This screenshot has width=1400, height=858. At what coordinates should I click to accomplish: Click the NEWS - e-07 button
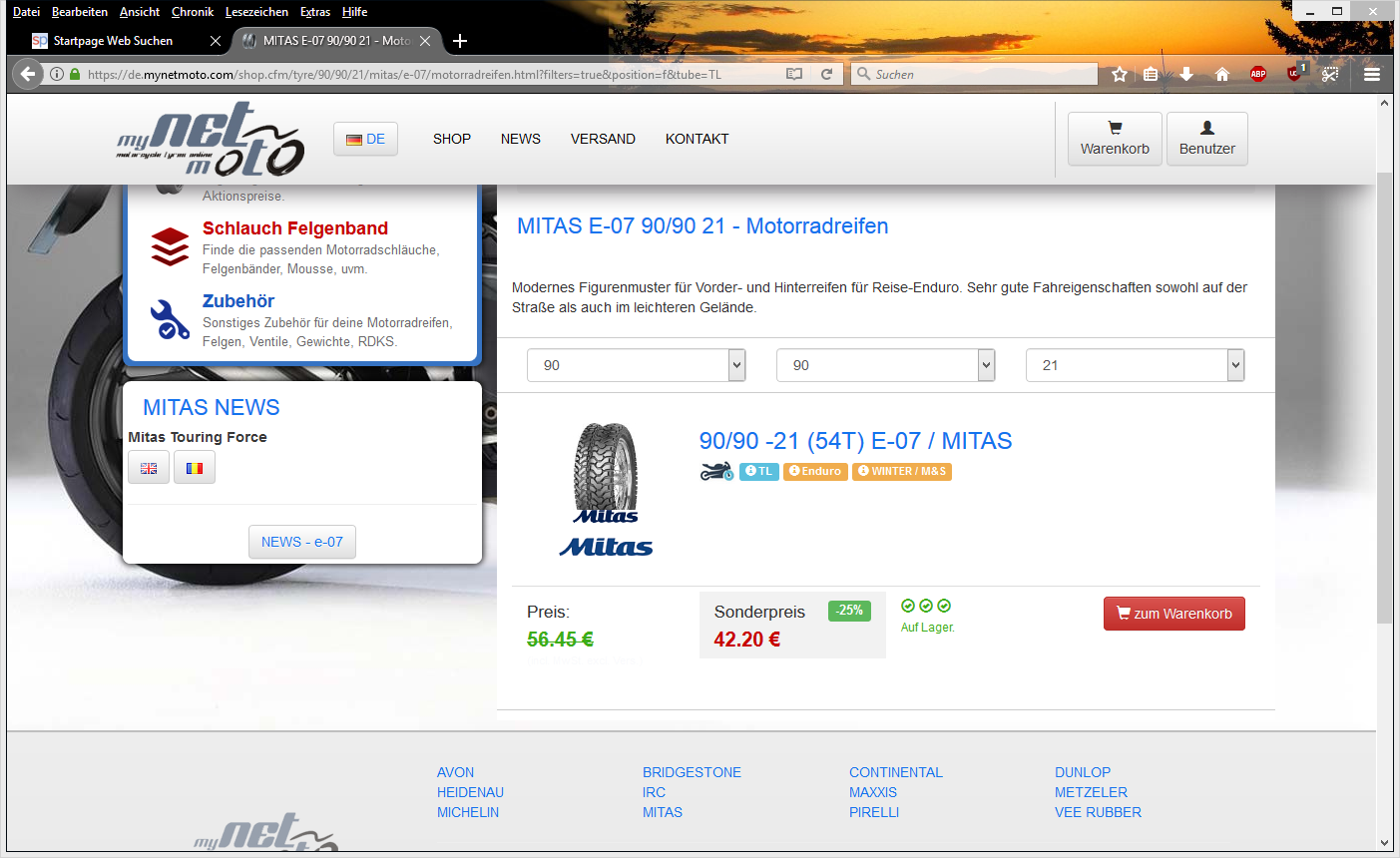[x=302, y=542]
